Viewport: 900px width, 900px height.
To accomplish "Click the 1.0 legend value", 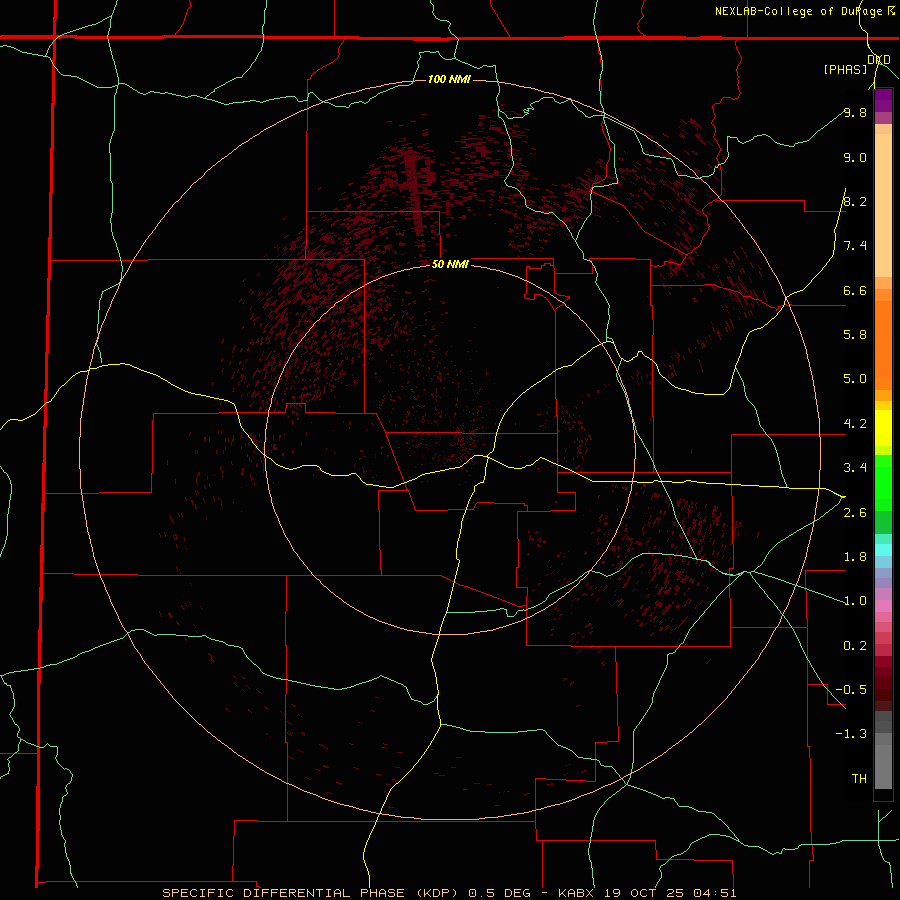I will [x=855, y=601].
